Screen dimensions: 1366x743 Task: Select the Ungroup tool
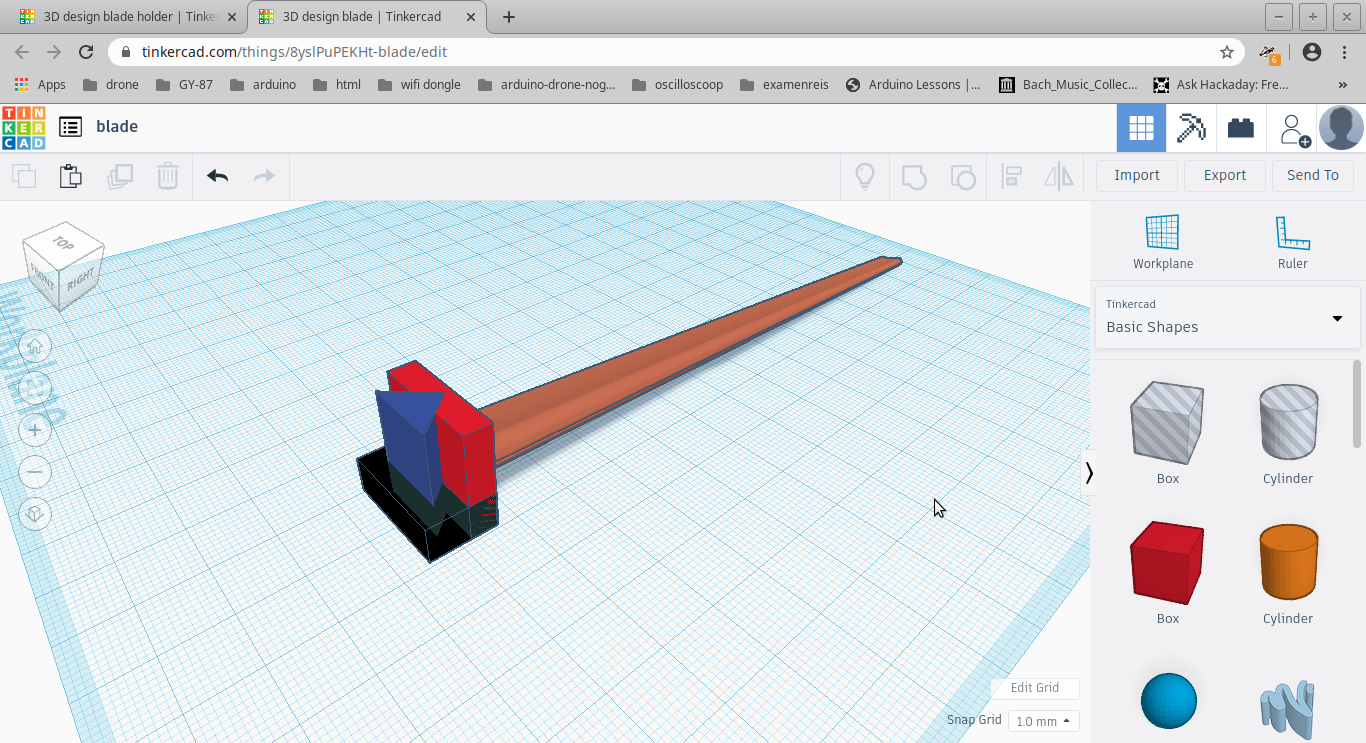point(963,176)
